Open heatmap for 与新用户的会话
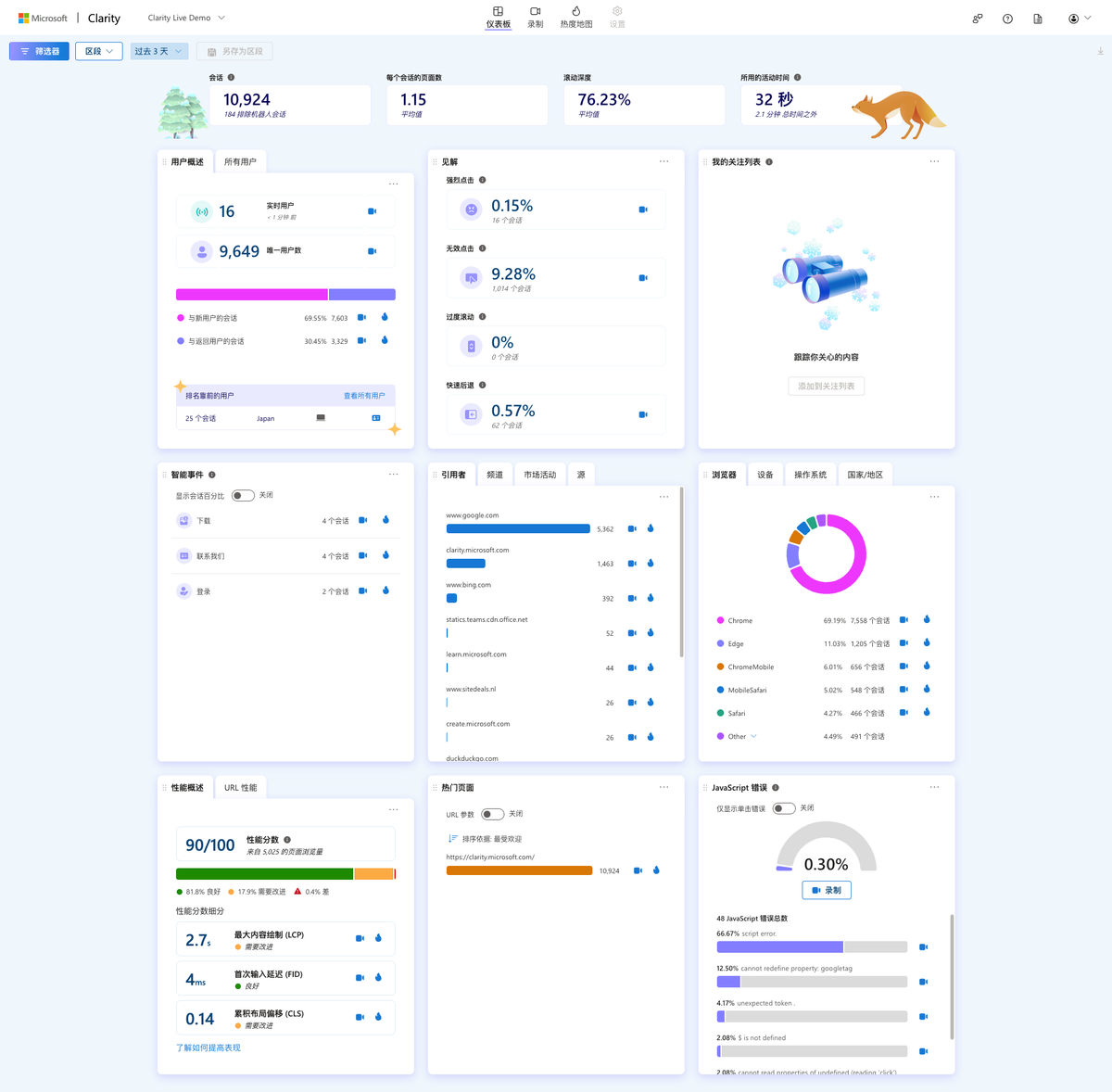Viewport: 1112px width, 1092px height. [385, 317]
